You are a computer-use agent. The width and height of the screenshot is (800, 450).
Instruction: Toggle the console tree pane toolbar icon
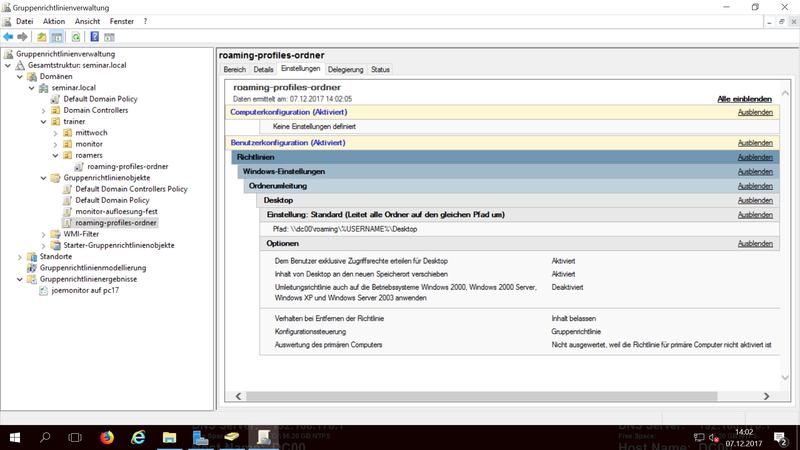[58, 36]
